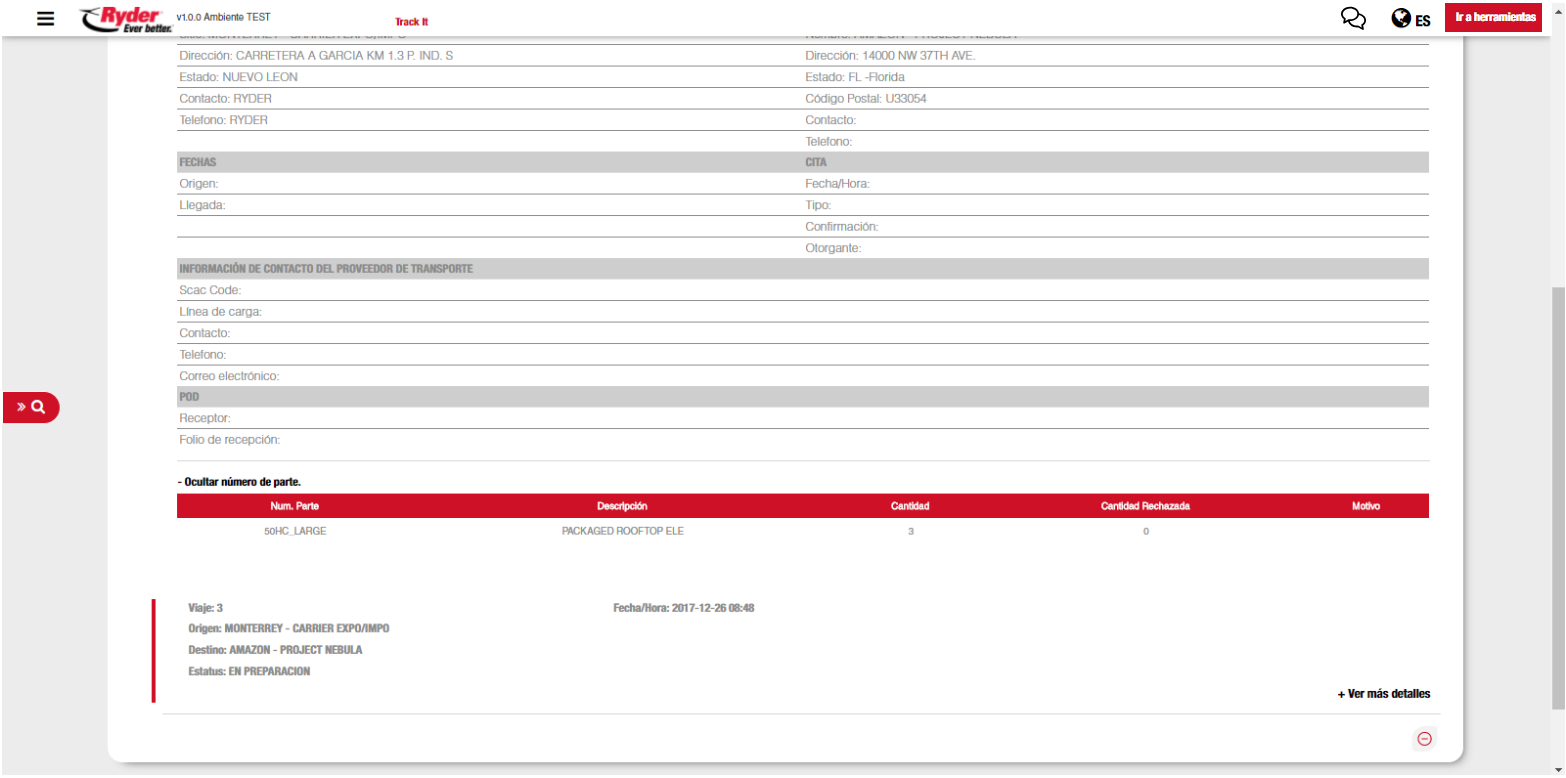Click the Cantidad Rechazada column header
This screenshot has width=1566, height=778.
tap(1145, 506)
